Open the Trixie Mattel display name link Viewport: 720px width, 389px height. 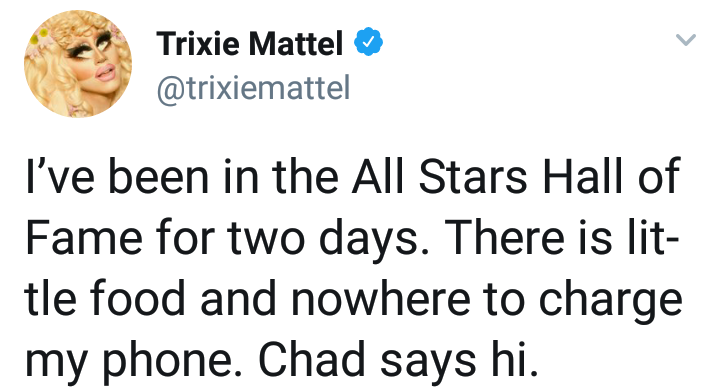pyautogui.click(x=249, y=43)
